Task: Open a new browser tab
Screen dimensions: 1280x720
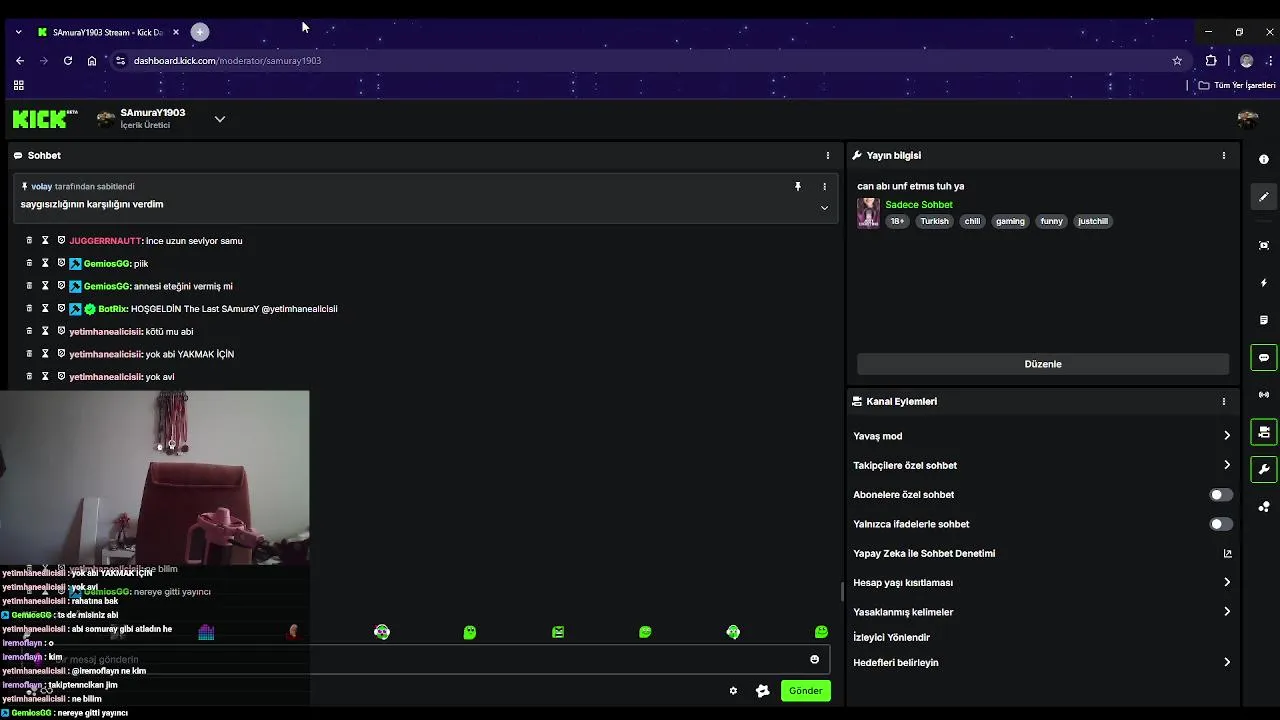Action: (x=200, y=32)
